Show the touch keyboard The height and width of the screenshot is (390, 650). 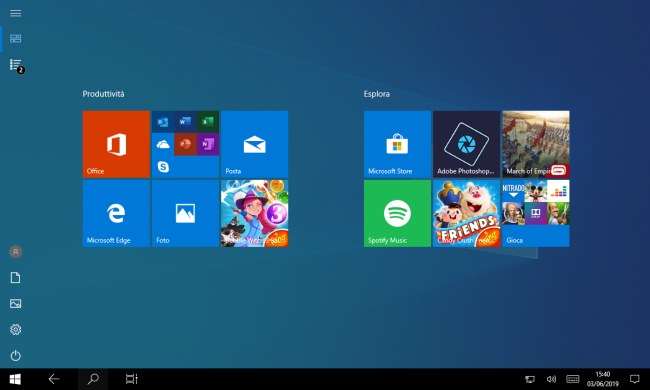coord(572,379)
